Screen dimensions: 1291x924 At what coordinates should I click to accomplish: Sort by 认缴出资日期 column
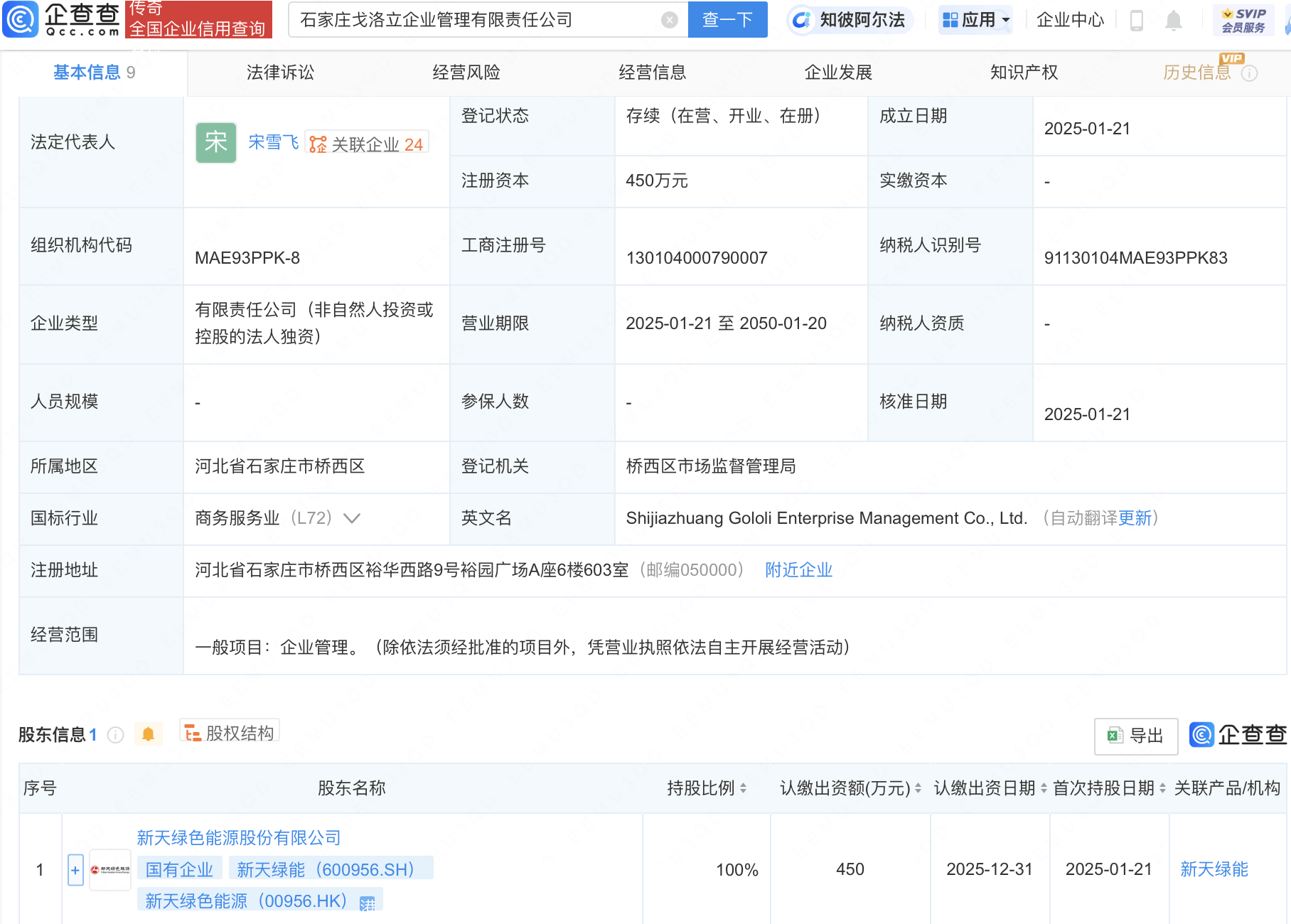(x=1044, y=788)
